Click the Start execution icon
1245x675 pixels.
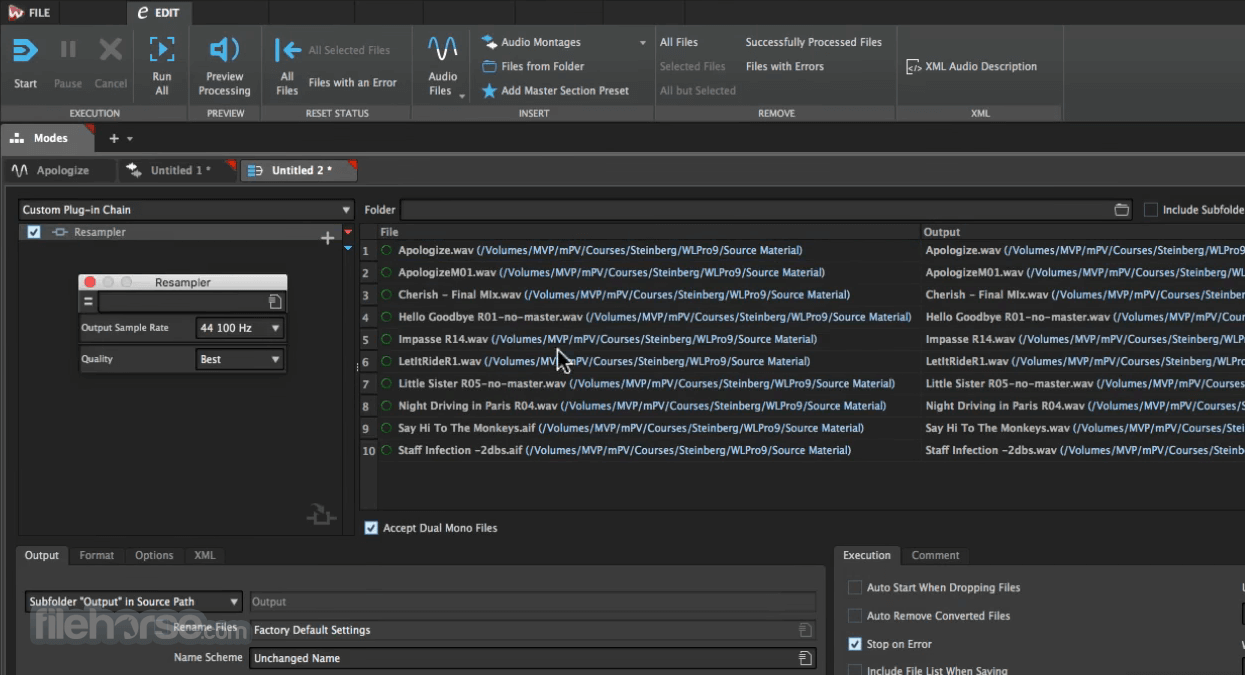tap(25, 49)
